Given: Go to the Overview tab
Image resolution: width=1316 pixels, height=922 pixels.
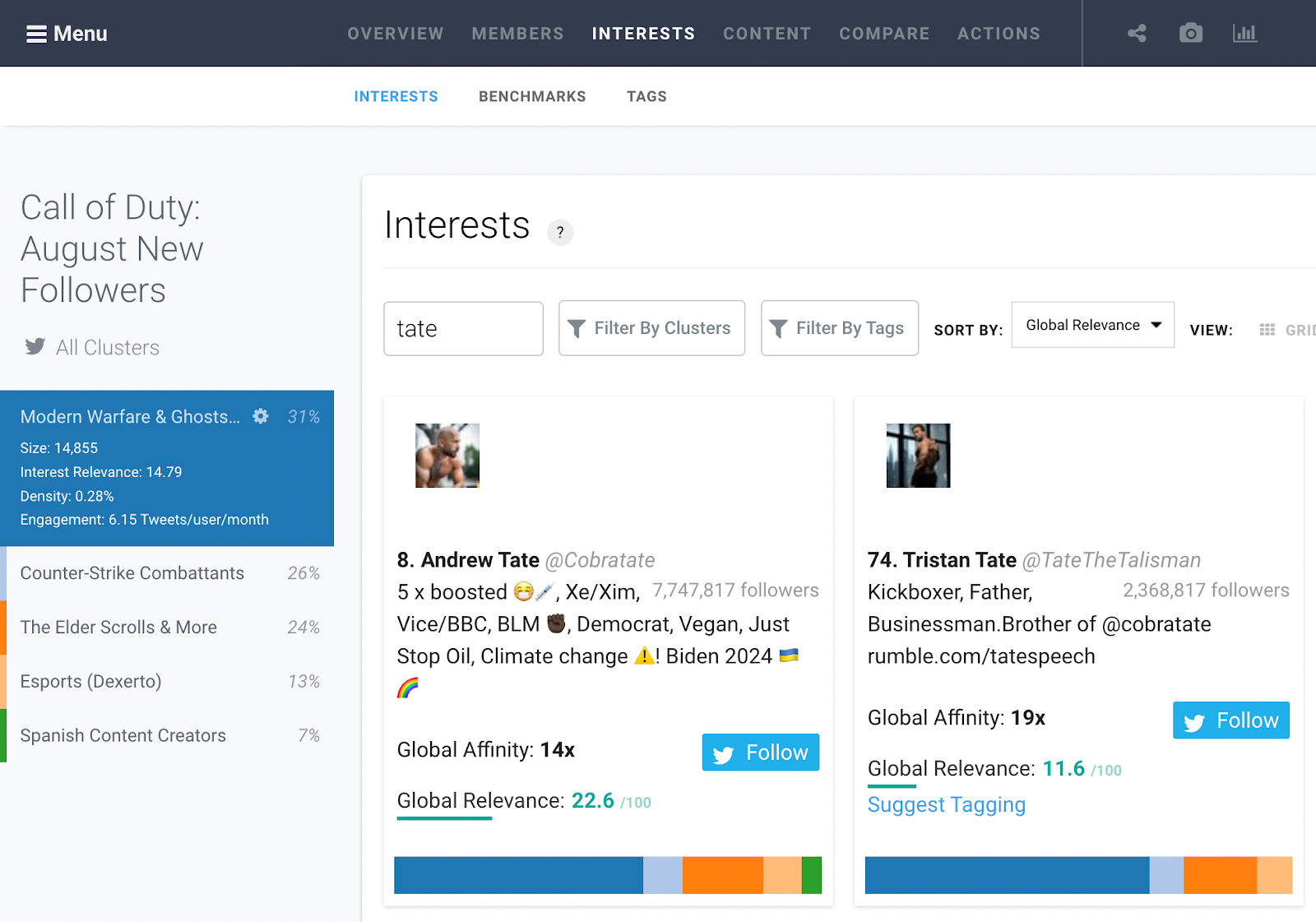Looking at the screenshot, I should (396, 34).
